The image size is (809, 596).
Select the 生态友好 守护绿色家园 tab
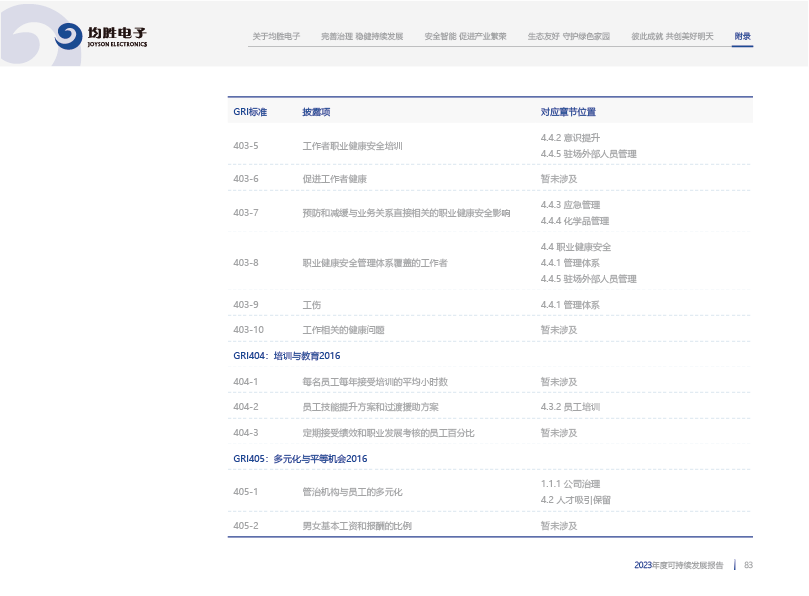pyautogui.click(x=568, y=36)
